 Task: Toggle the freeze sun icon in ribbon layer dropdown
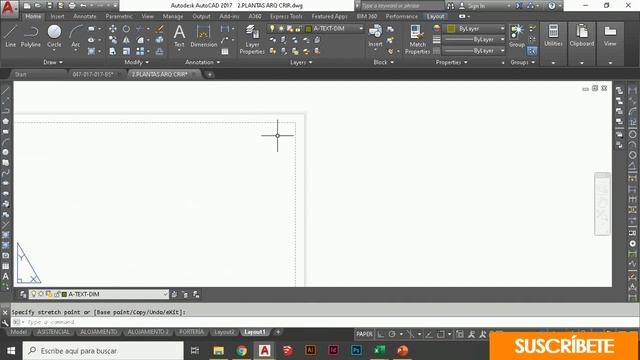pos(281,29)
